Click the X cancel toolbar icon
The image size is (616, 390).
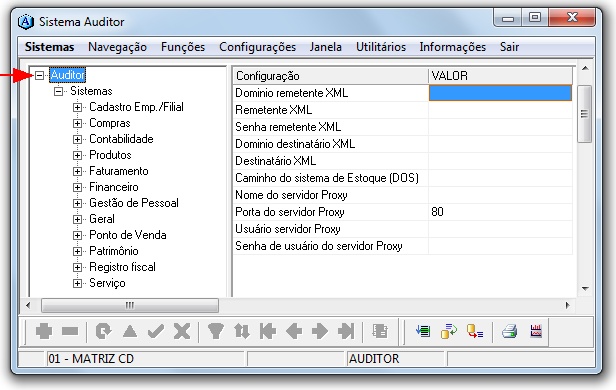click(182, 331)
